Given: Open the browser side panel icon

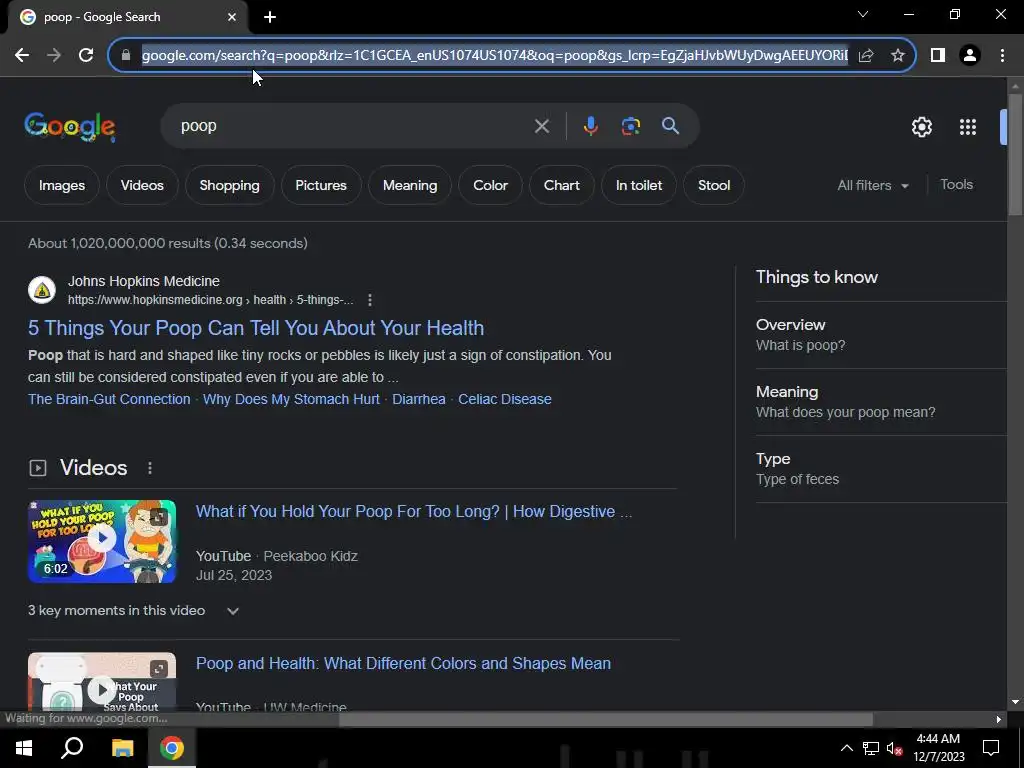Looking at the screenshot, I should click(x=938, y=55).
